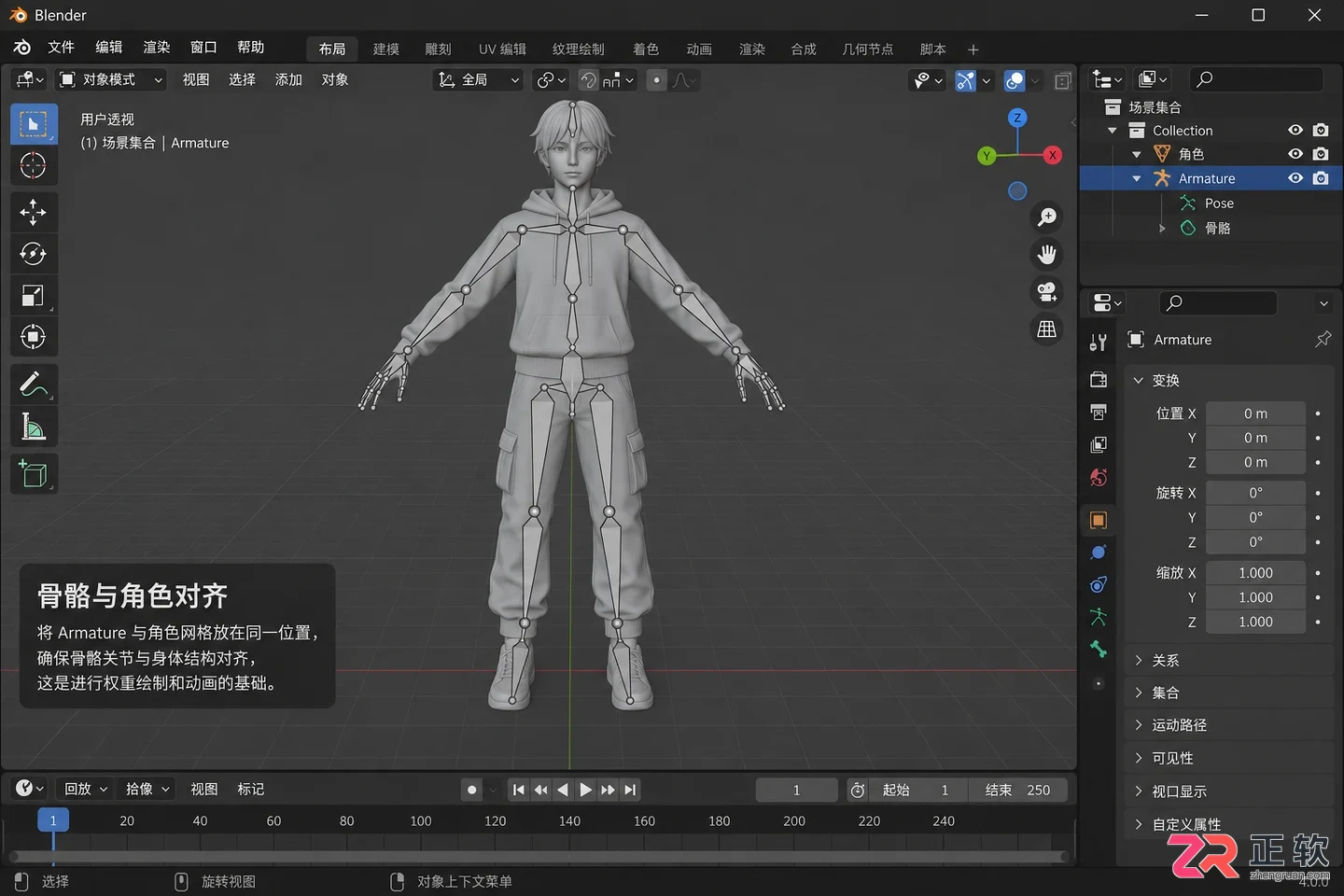Hide the Collection in viewport
Screen dimensions: 1344x896
click(1295, 130)
